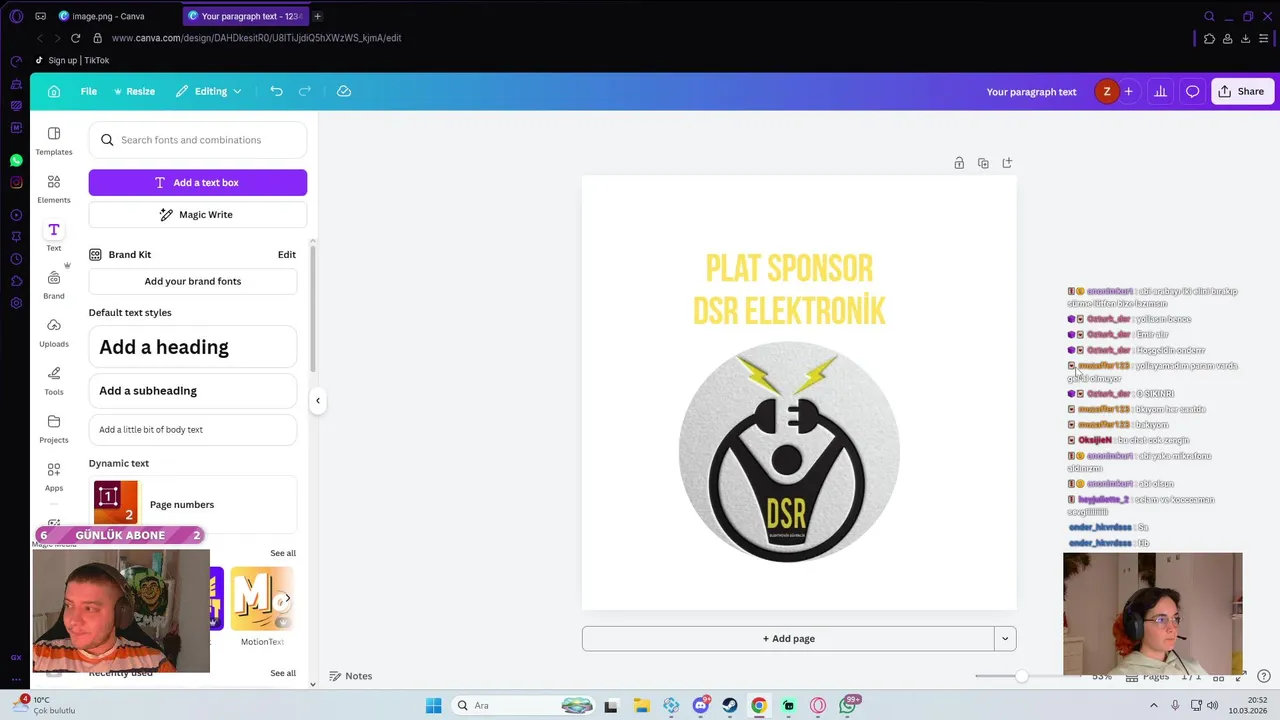Add collaborator with plus icon
This screenshot has height=720, width=1280.
(x=1128, y=91)
